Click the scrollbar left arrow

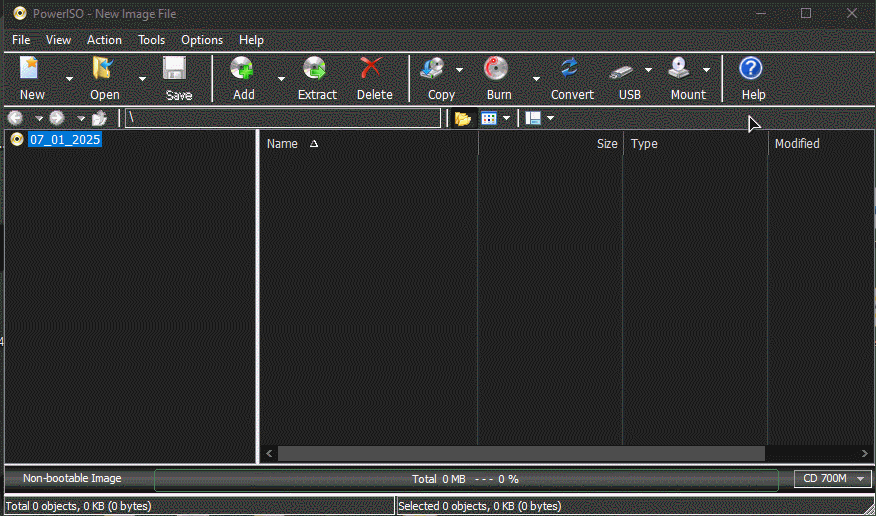coord(269,453)
